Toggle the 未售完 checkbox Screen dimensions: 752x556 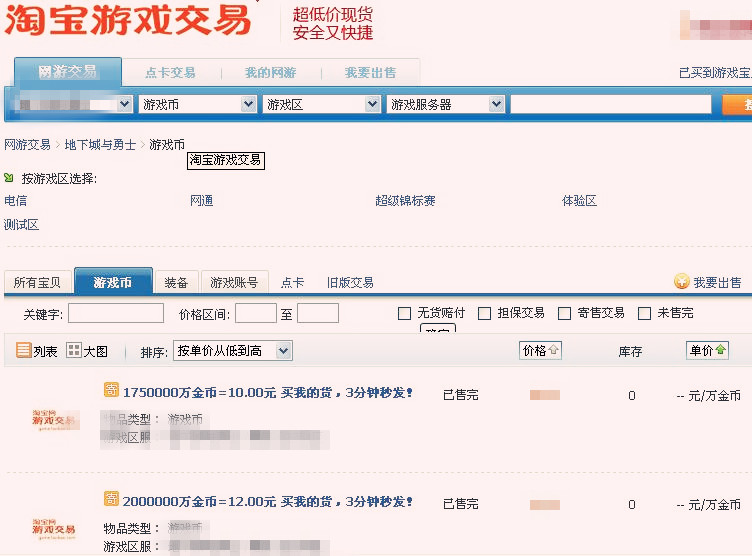(x=645, y=314)
